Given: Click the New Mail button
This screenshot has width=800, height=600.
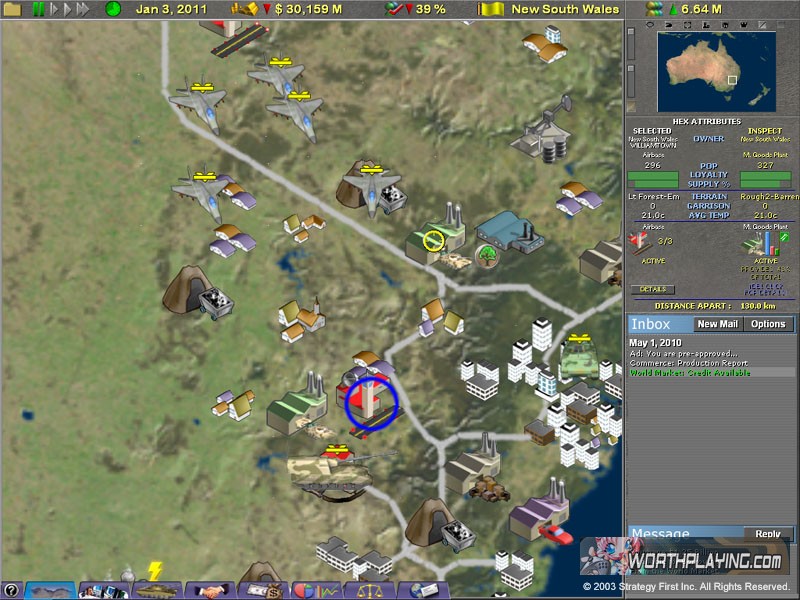Looking at the screenshot, I should point(717,324).
